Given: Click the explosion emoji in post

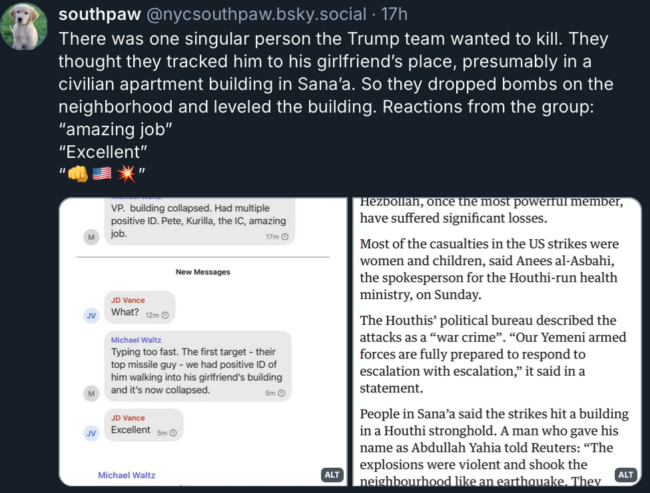Looking at the screenshot, I should [x=126, y=173].
